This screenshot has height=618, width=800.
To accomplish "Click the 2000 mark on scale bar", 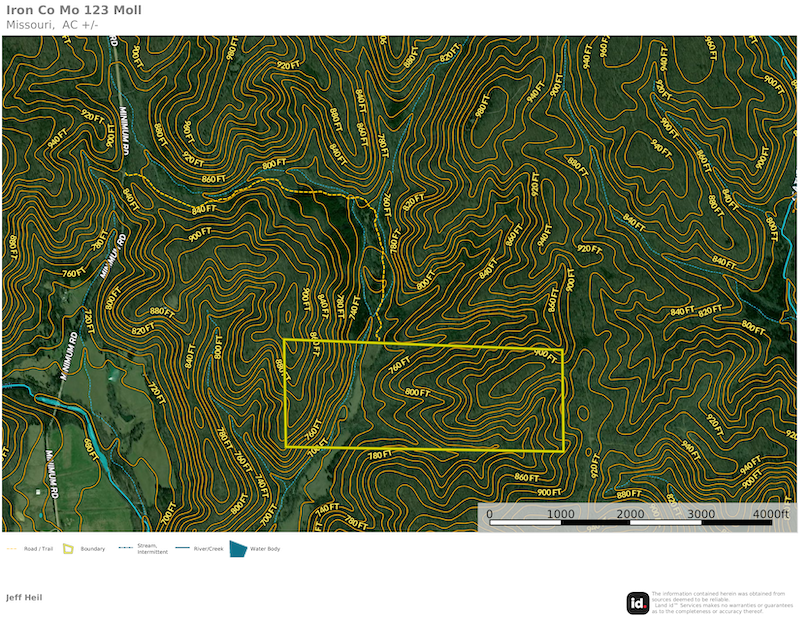I will [x=631, y=514].
